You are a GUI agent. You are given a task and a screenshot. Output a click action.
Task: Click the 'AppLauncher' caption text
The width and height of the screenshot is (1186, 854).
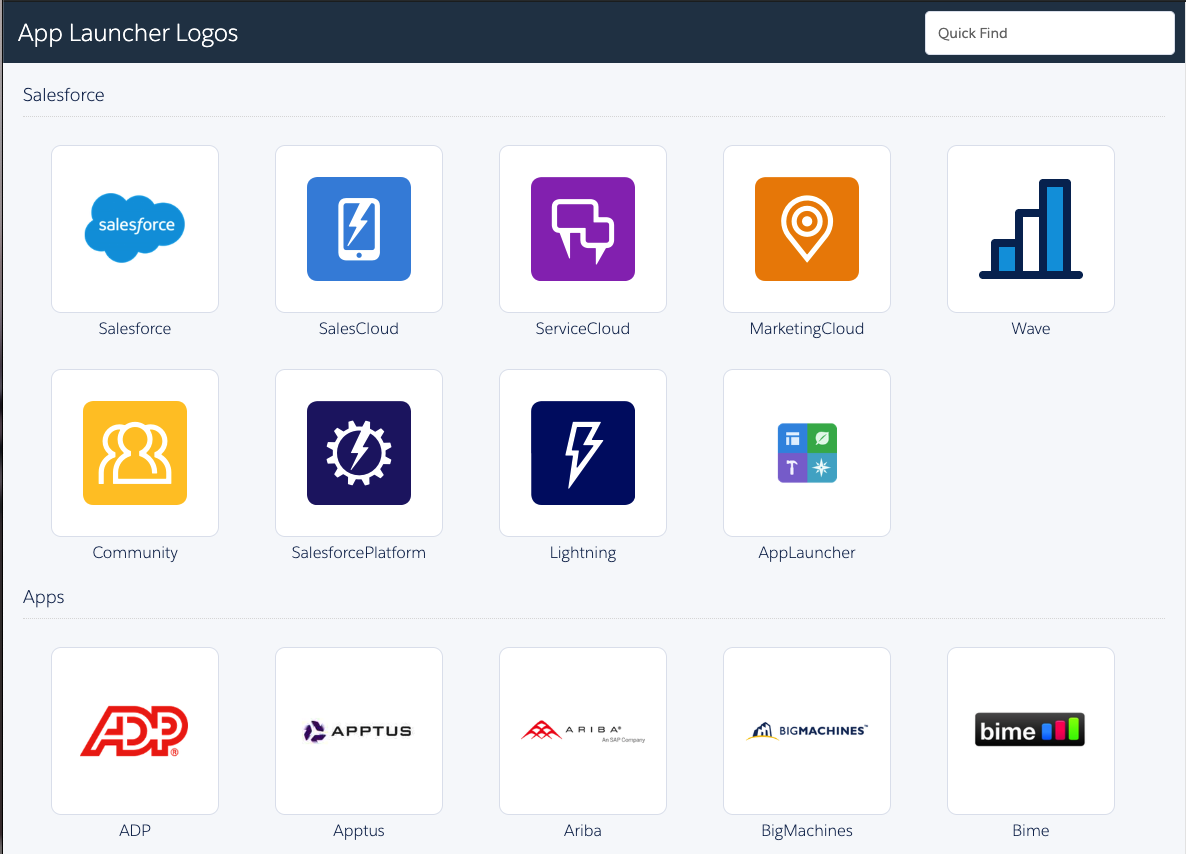(806, 553)
